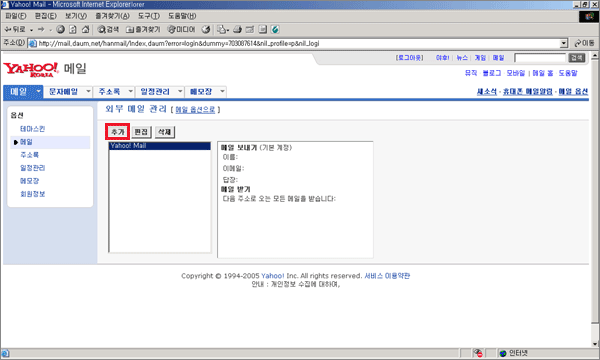Open the 즐겨찾기(A) menu
This screenshot has height=360, width=600.
[112, 16]
